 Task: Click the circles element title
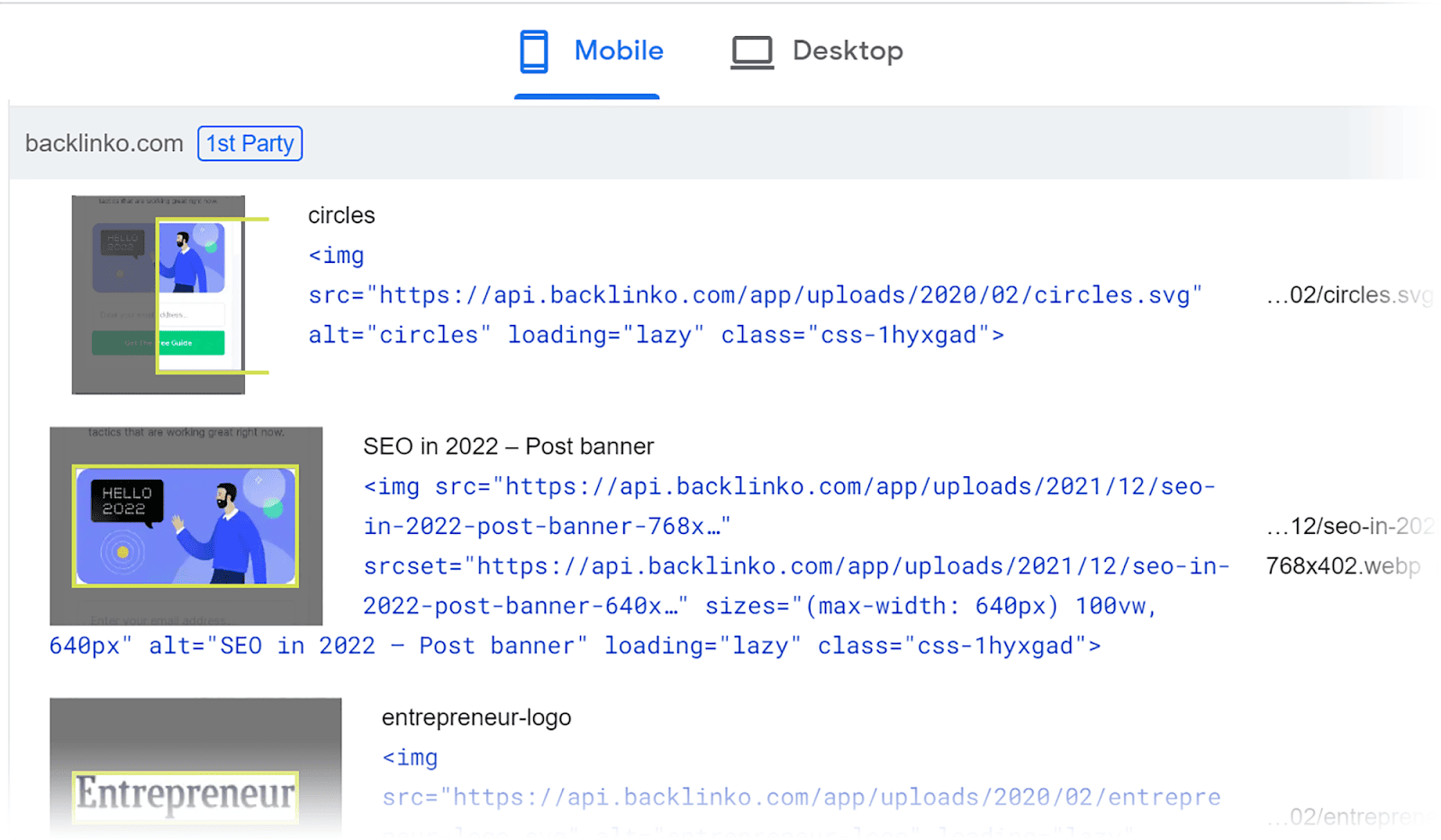click(341, 216)
